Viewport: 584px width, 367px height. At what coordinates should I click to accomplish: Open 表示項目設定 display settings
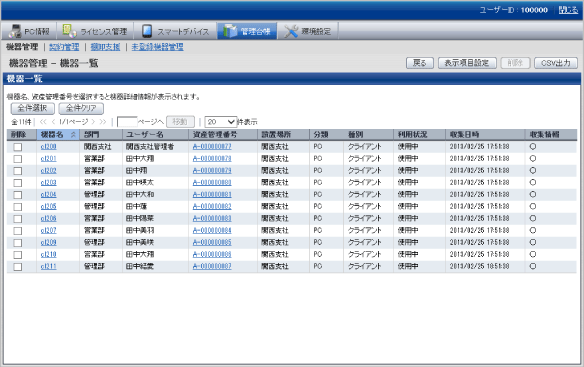pyautogui.click(x=467, y=63)
